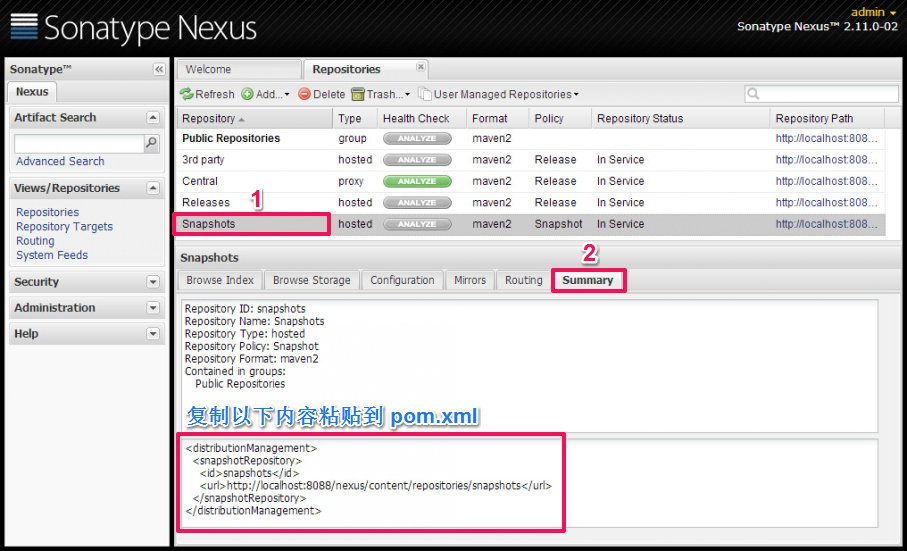This screenshot has height=551, width=907.
Task: Sort by the Repository Status column header
Action: click(x=680, y=119)
